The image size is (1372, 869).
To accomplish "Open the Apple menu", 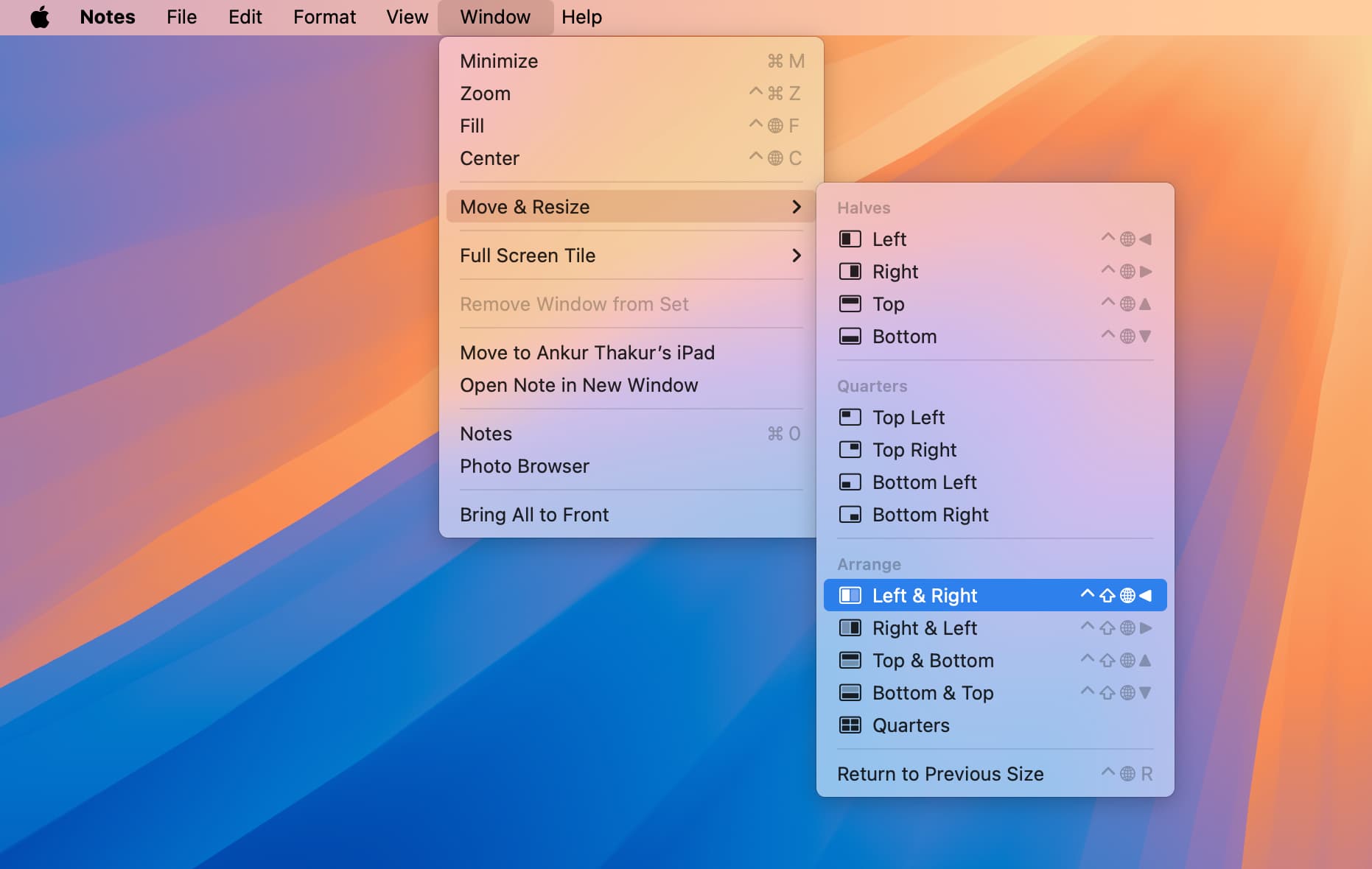I will pyautogui.click(x=40, y=17).
